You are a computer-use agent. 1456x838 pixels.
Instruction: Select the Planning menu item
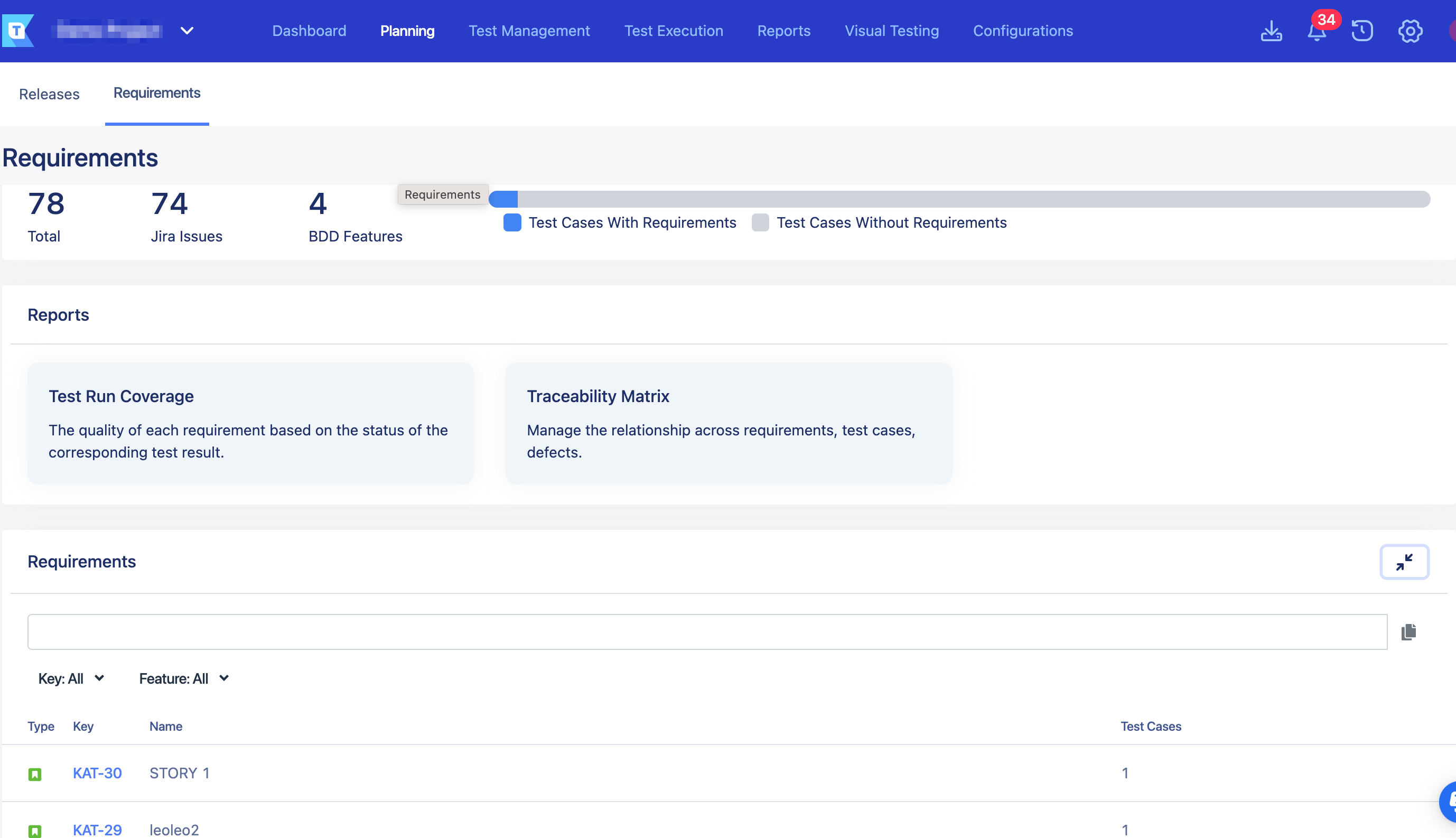(407, 30)
